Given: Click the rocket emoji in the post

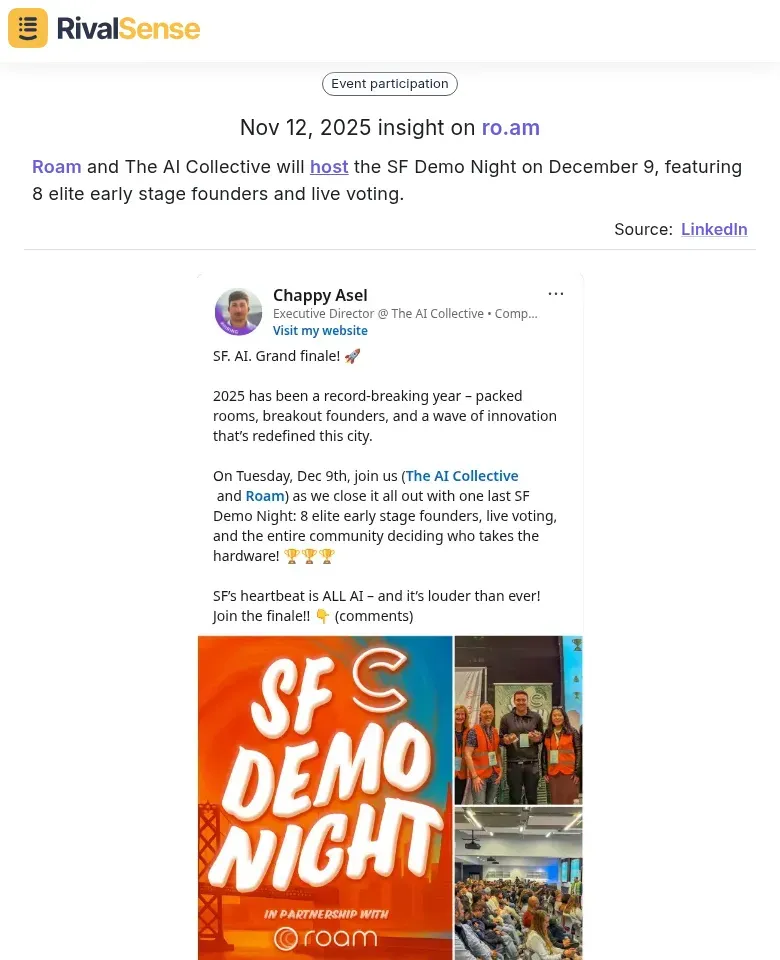Looking at the screenshot, I should pos(352,355).
